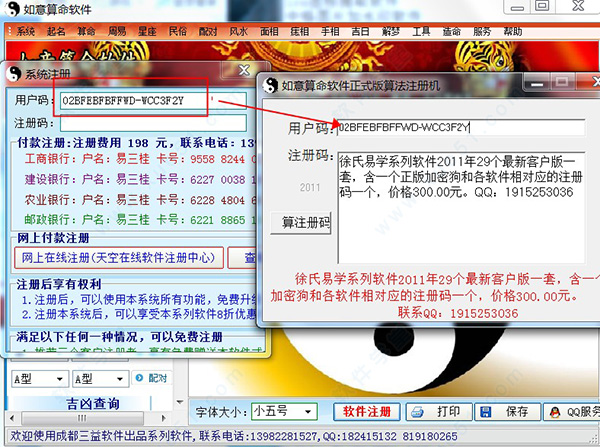This screenshot has height=447, width=600.
Task: Click the 注册码 text area in keygen window
Action: click(x=461, y=207)
